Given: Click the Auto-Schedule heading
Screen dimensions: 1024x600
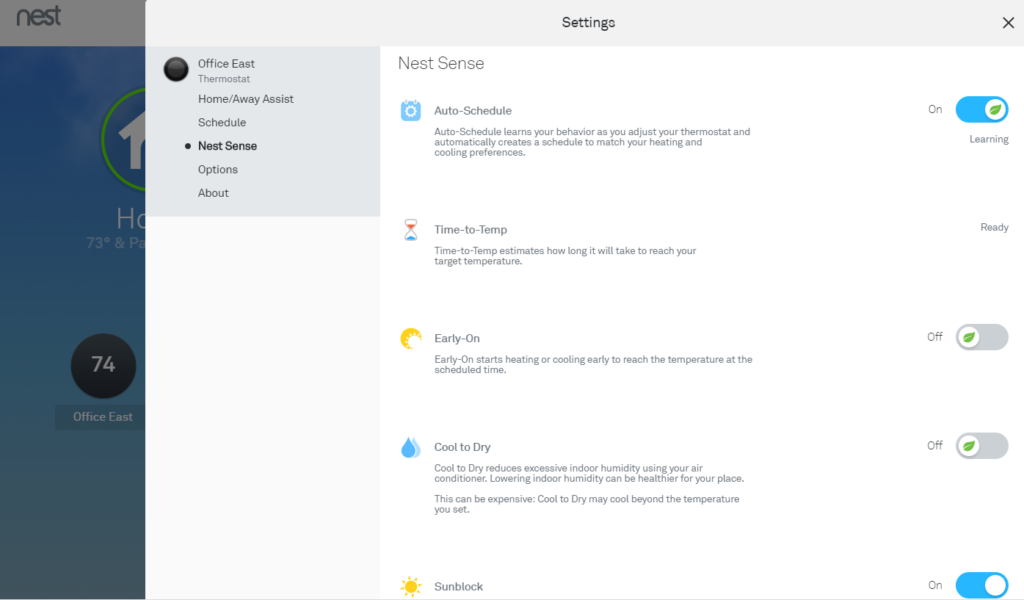Looking at the screenshot, I should (x=473, y=111).
